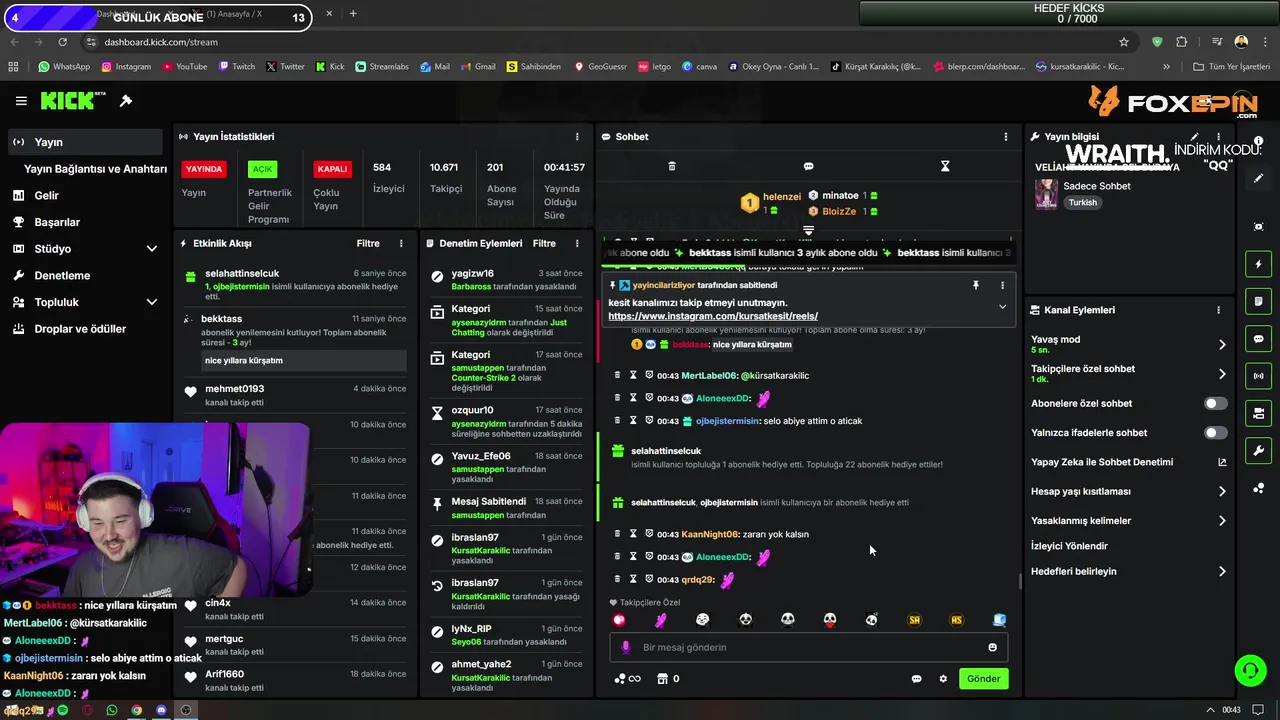Click the pencil edit icon in Yayın bilgisi header

[x=1194, y=137]
